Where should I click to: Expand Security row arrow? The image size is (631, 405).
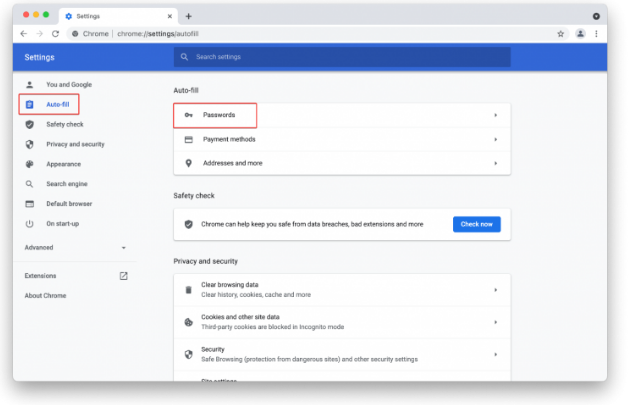(496, 354)
